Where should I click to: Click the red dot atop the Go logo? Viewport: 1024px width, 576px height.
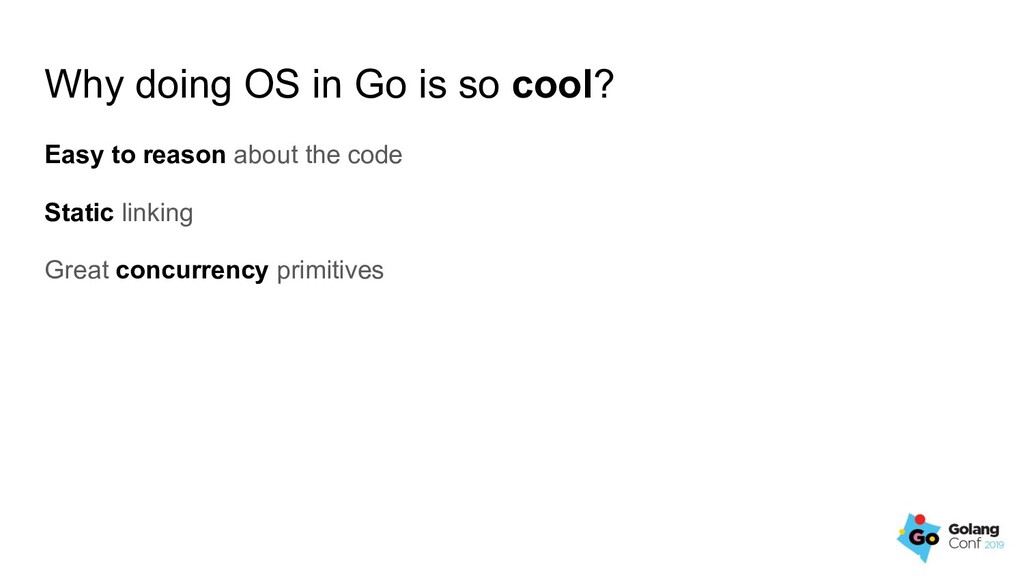(x=920, y=520)
